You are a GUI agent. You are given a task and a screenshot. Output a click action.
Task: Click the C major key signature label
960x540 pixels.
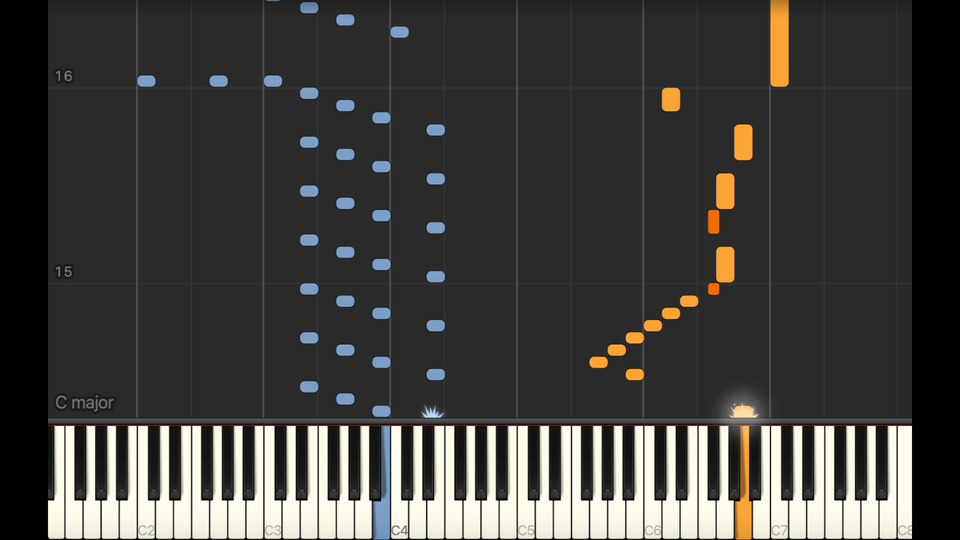pos(84,403)
